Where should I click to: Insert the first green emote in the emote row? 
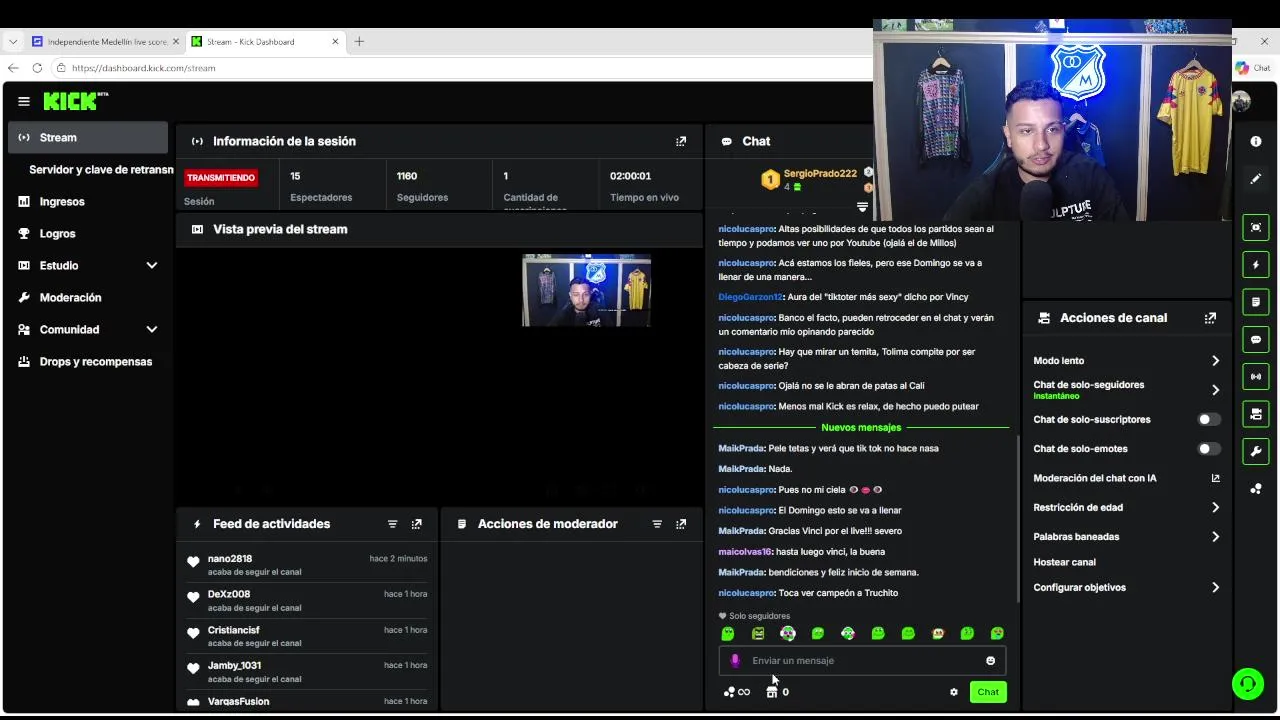(x=727, y=633)
